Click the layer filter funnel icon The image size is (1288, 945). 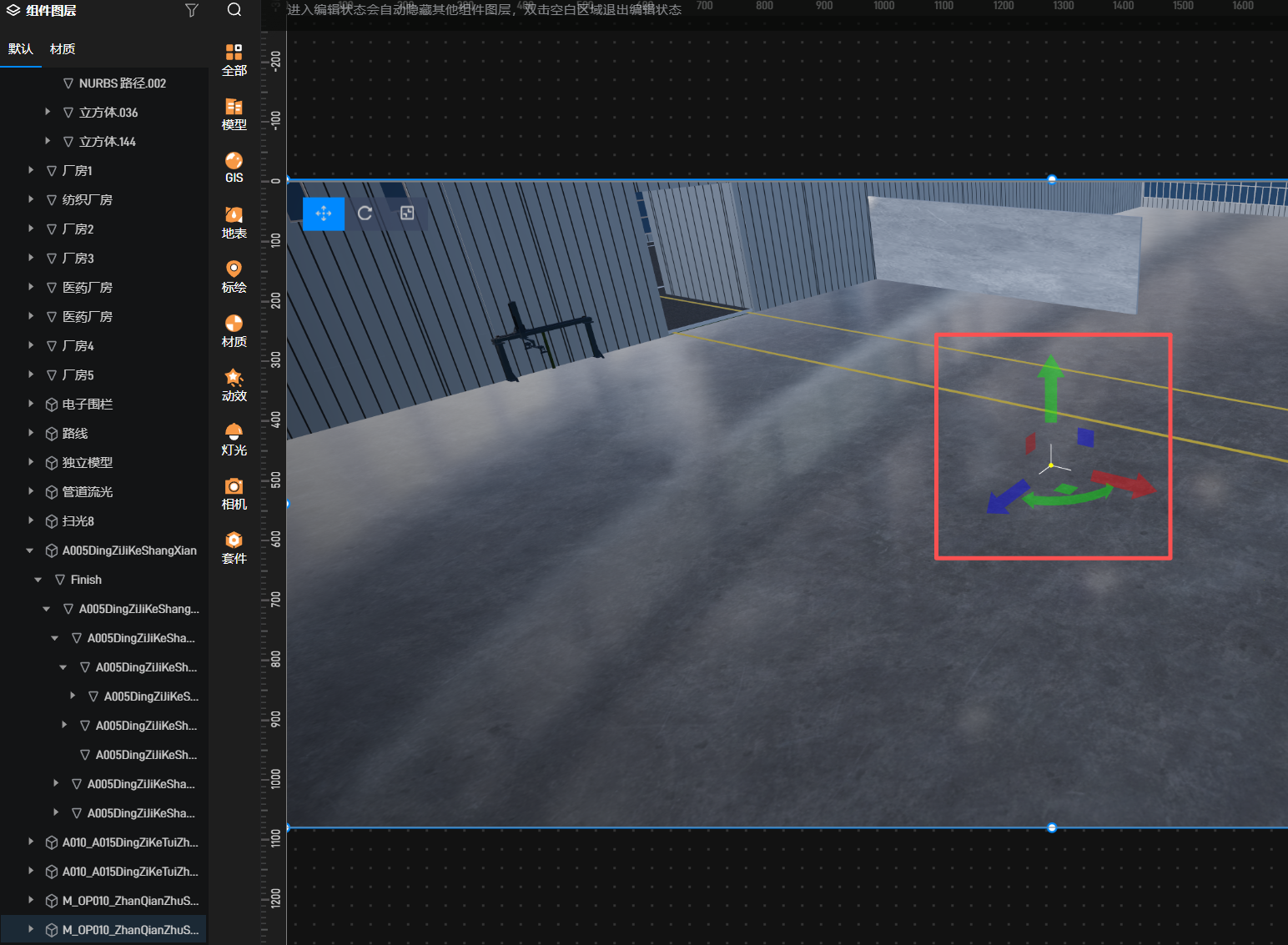[x=192, y=10]
